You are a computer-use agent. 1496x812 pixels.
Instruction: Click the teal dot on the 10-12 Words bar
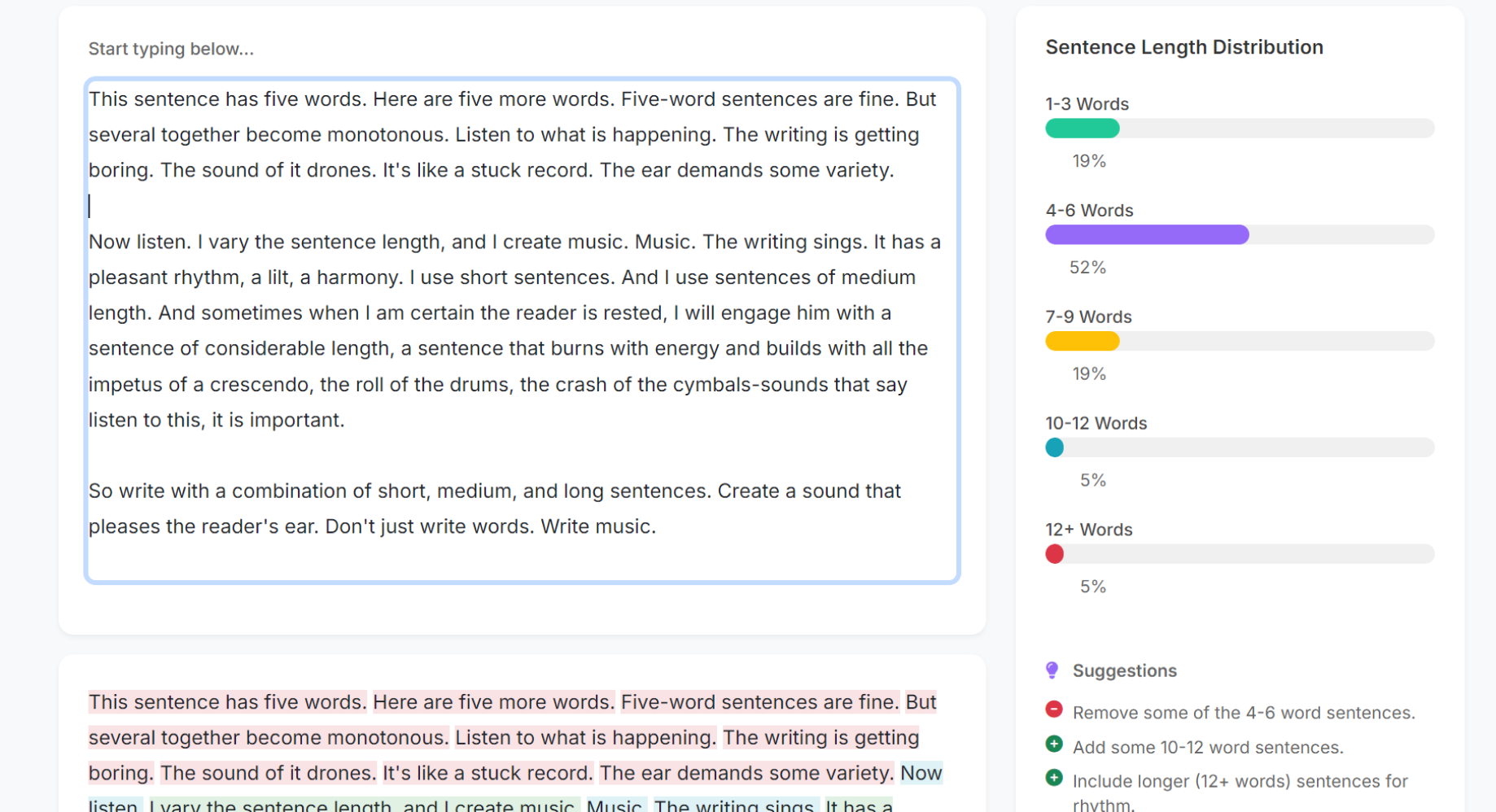(1055, 447)
